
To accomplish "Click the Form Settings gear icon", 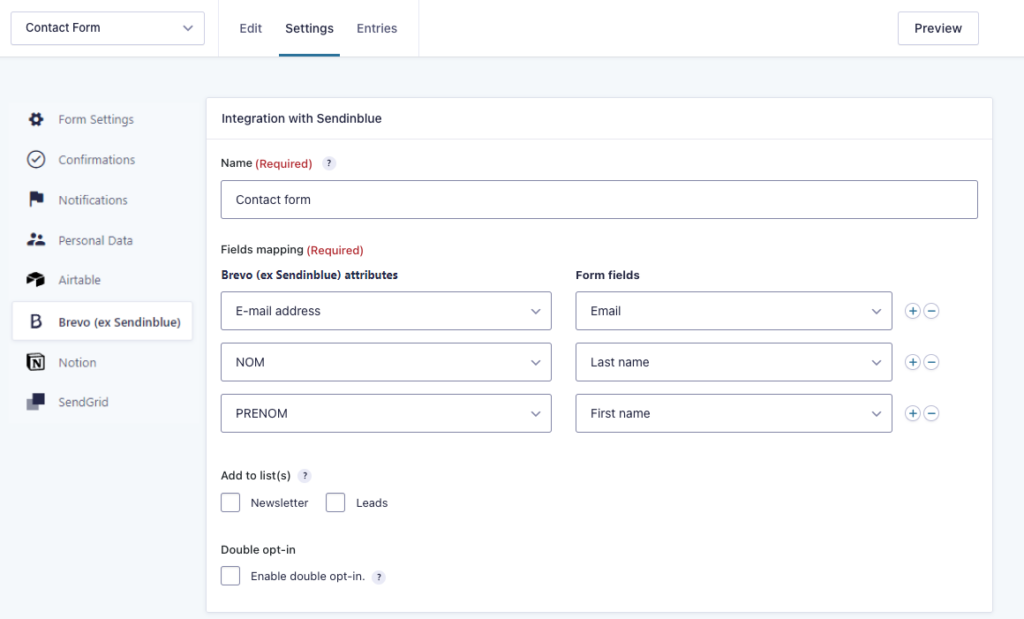I will click(x=36, y=119).
